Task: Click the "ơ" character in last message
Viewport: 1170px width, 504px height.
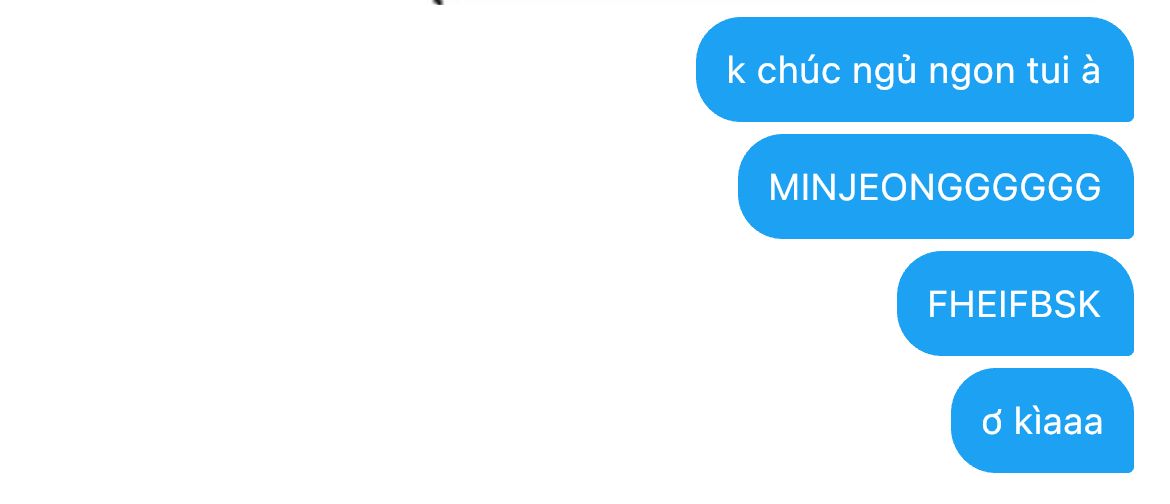Action: point(992,423)
